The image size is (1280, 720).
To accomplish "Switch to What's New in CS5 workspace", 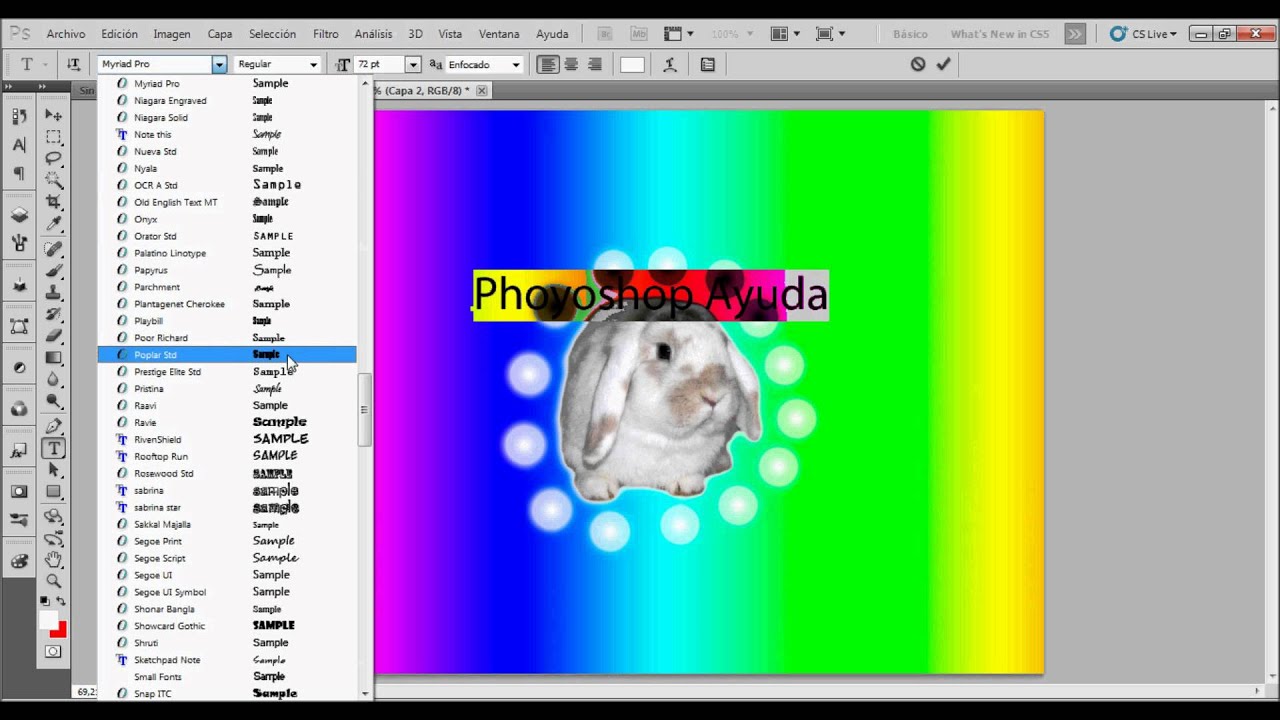I will click(x=1000, y=34).
